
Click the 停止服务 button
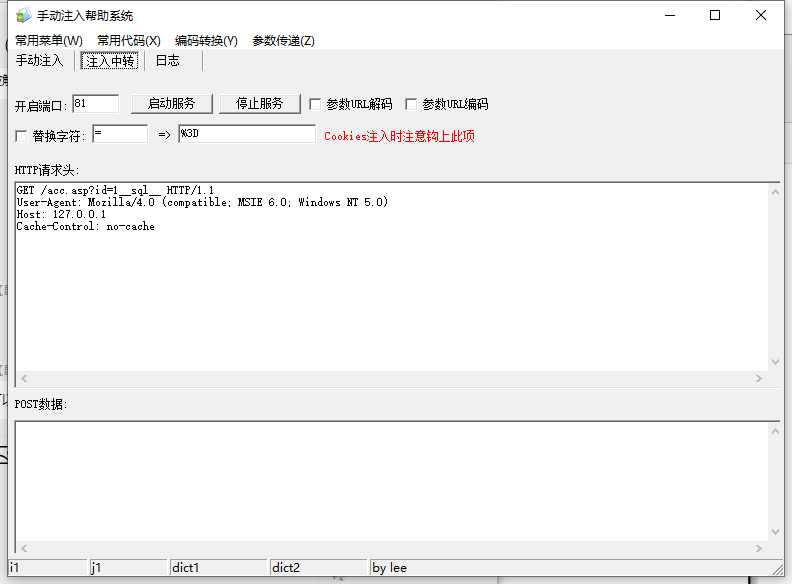260,104
